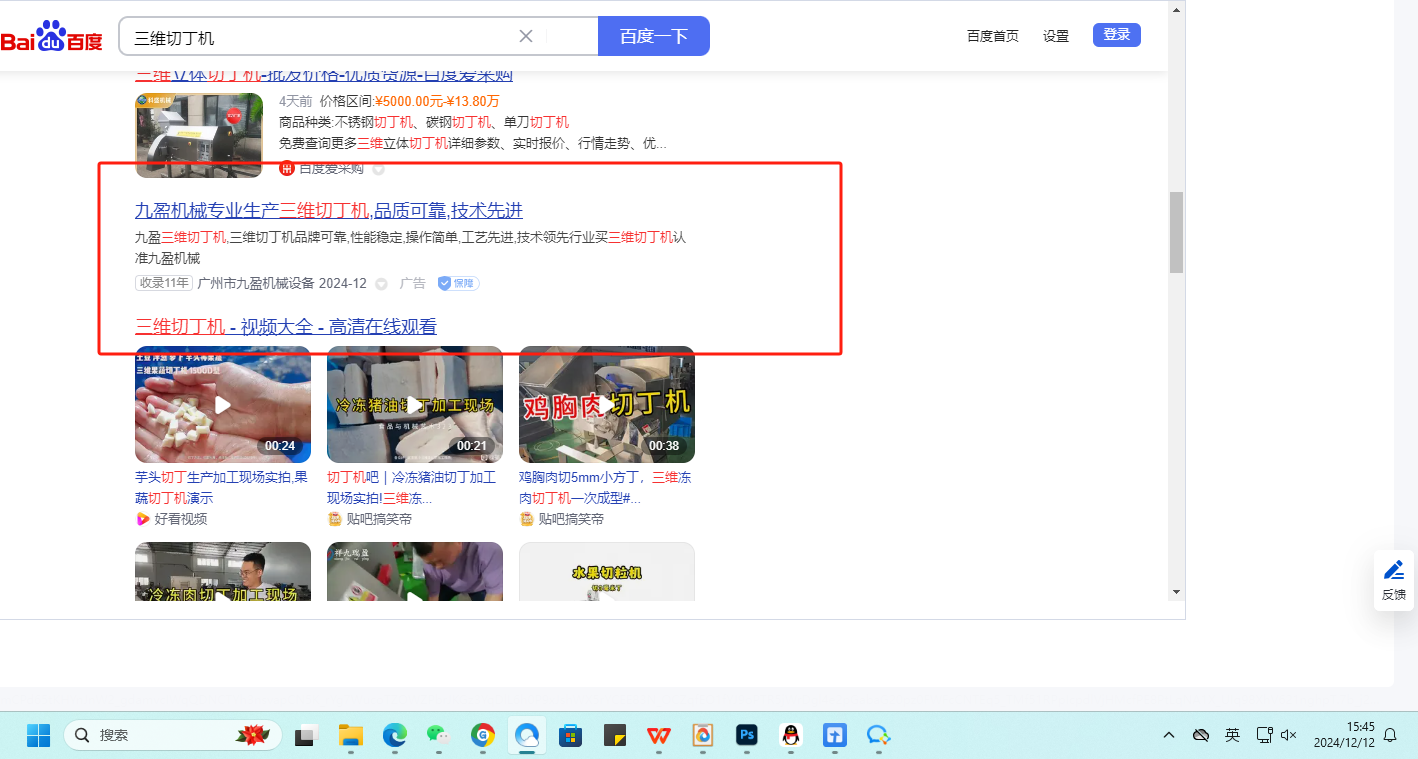Click 广州市九盈机械设备 source name
This screenshot has height=759, width=1418.
point(256,283)
